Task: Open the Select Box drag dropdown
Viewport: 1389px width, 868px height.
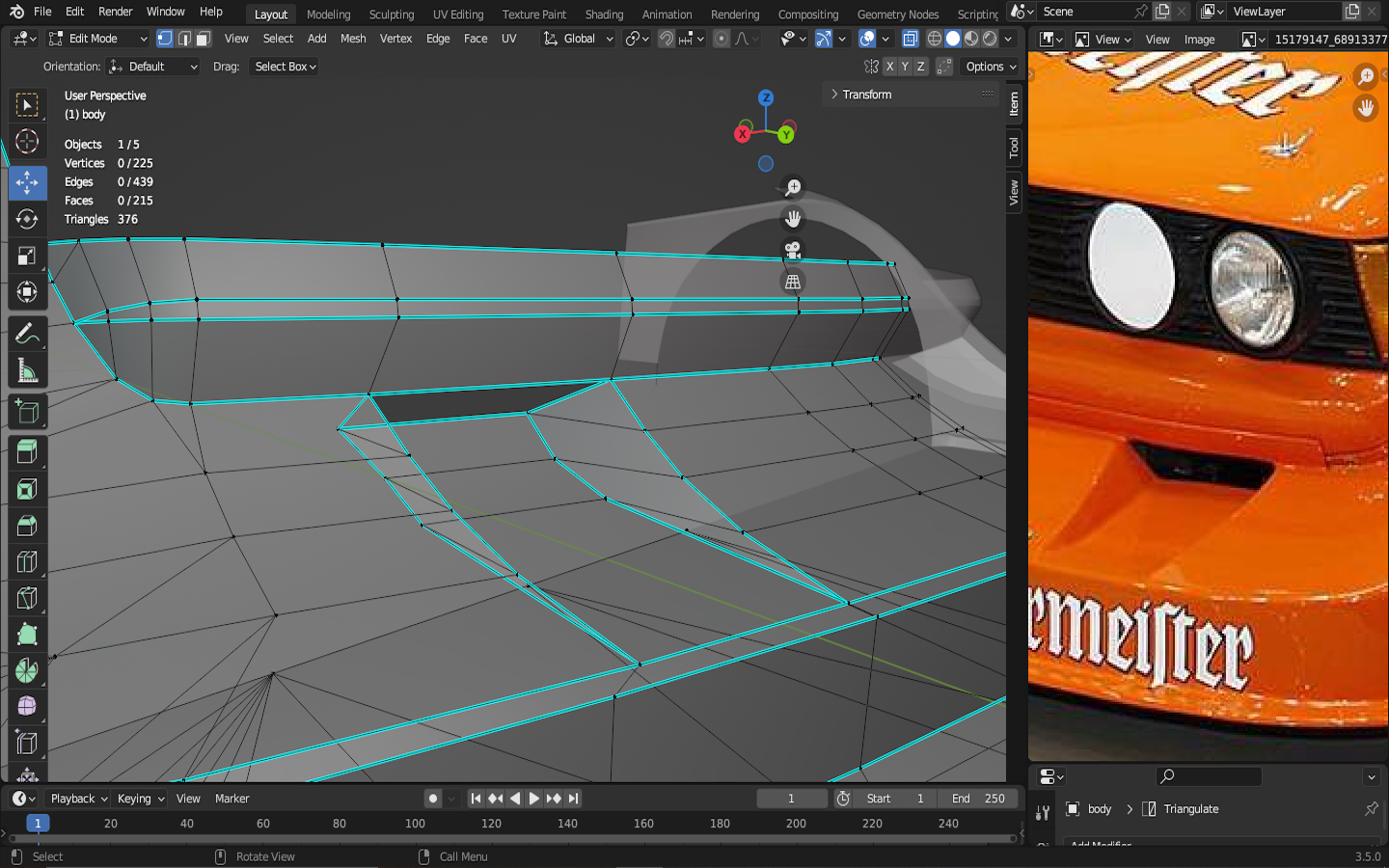Action: 285,67
